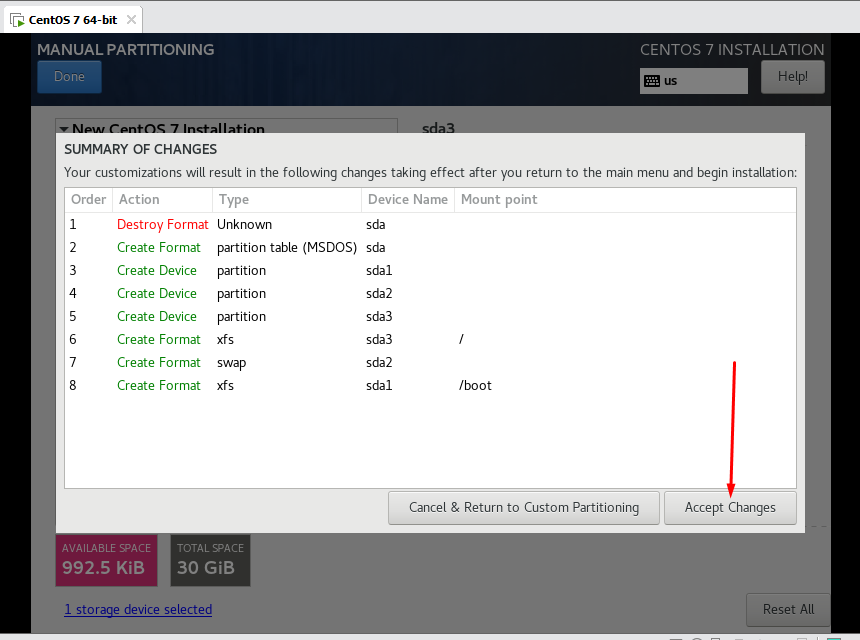Select row 4 device sda2
This screenshot has width=860, height=640.
point(379,294)
